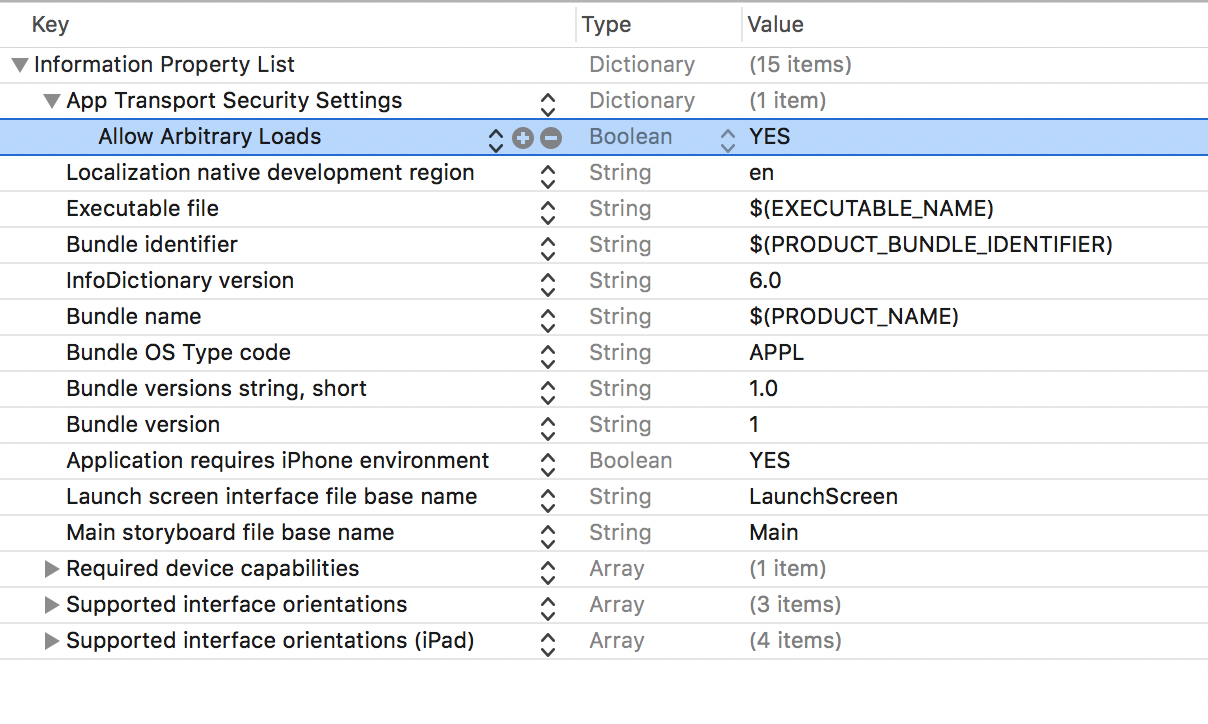Open the Type dropdown for Allow Arbitrary Loads
Screen dimensions: 1208x724
click(x=727, y=137)
